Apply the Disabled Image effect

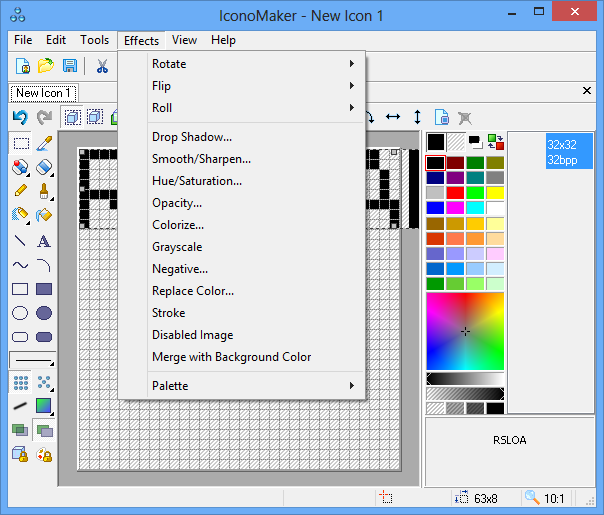(242, 334)
